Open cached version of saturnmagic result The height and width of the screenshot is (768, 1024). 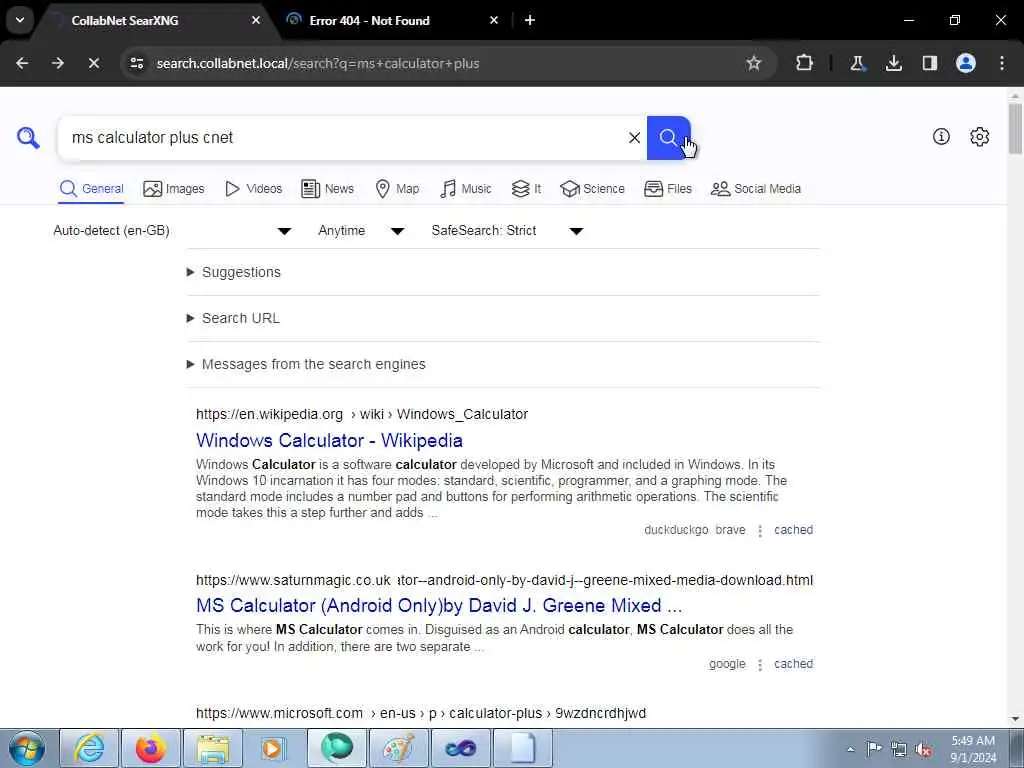pyautogui.click(x=793, y=664)
